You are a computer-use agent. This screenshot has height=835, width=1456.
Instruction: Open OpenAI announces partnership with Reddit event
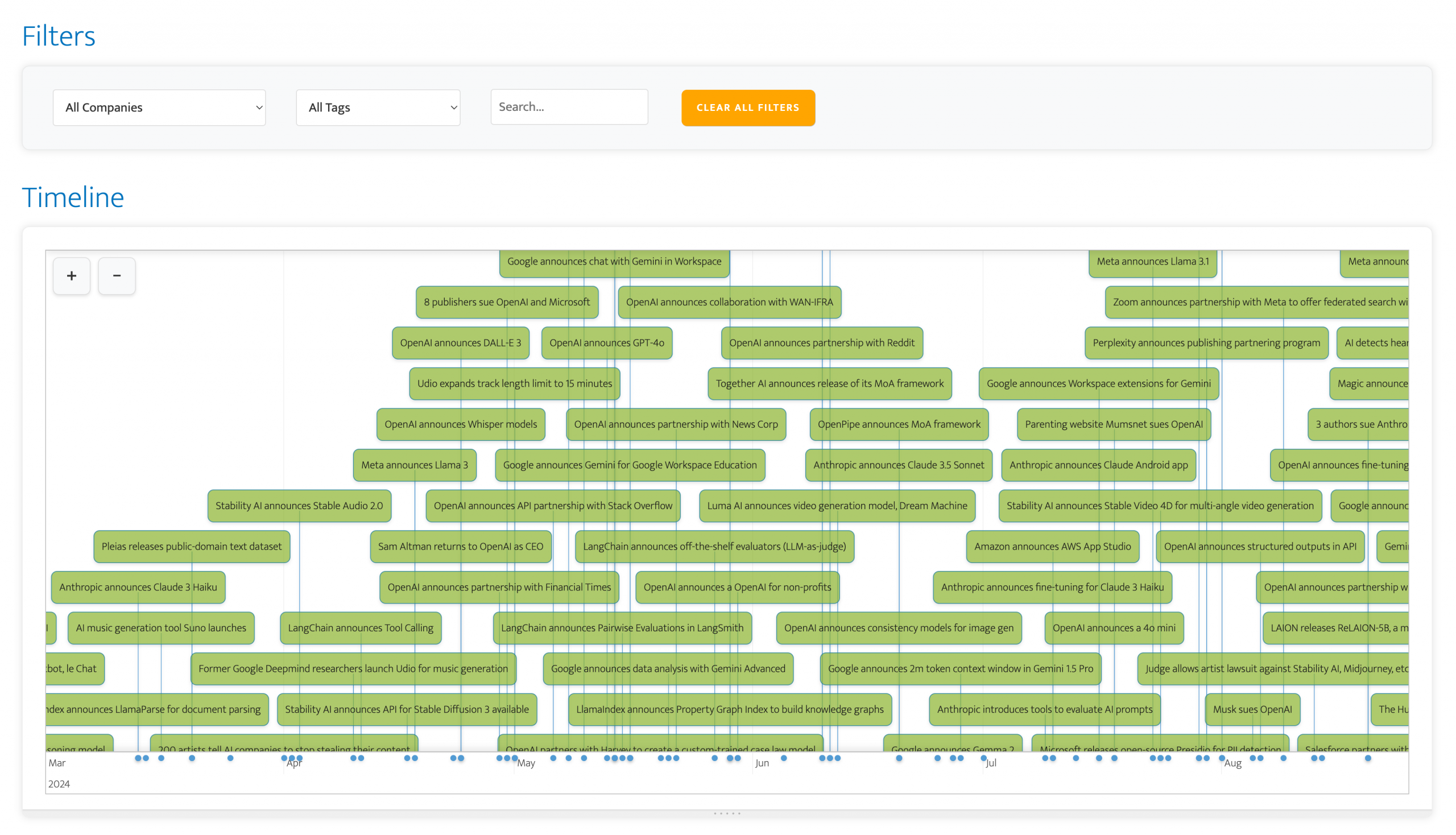click(821, 343)
